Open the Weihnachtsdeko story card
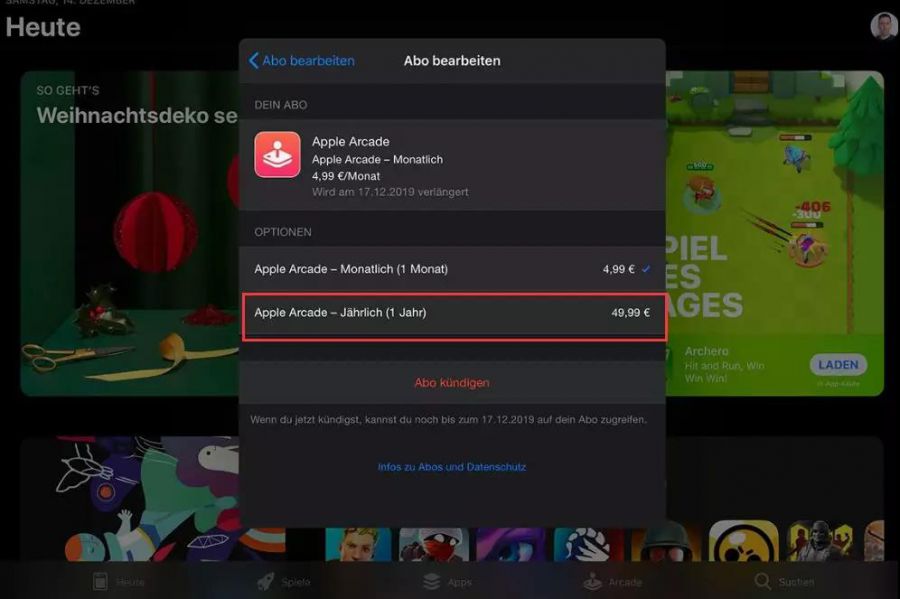Screen dimensions: 900x599 click(x=130, y=234)
